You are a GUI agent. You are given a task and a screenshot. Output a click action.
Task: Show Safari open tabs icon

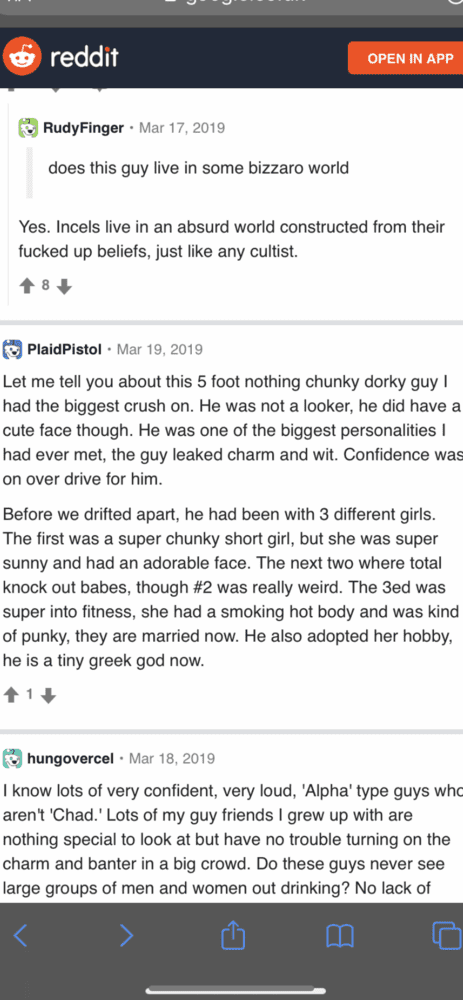point(446,935)
